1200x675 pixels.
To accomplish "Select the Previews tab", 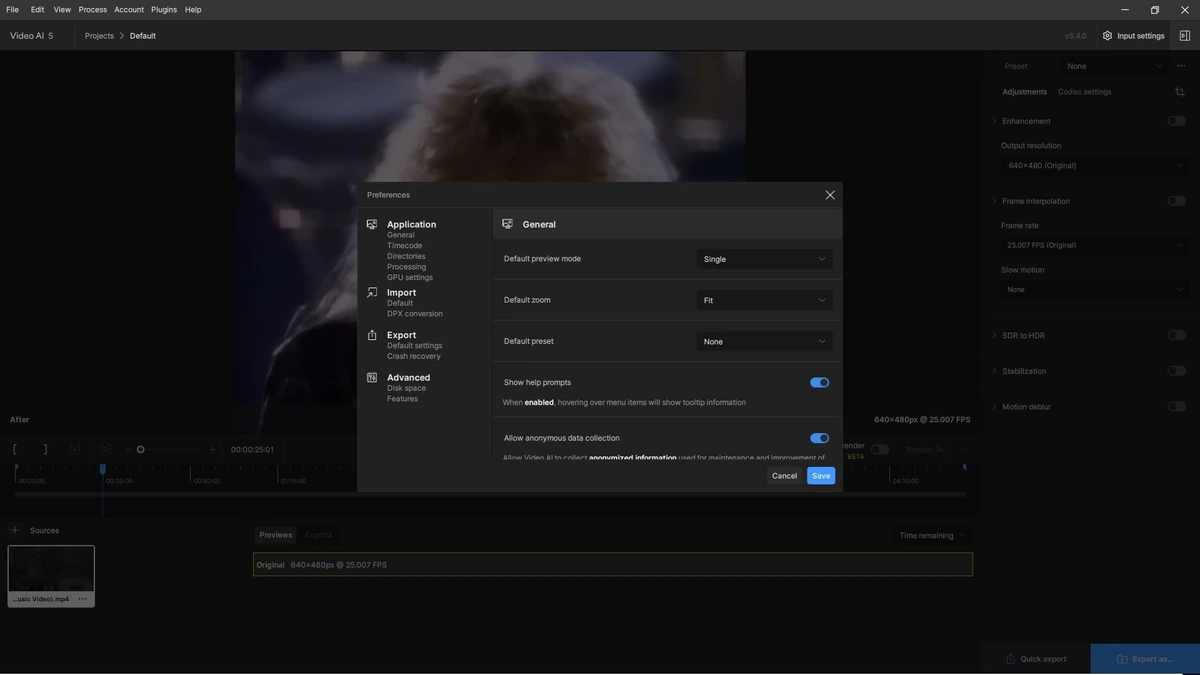I will tap(276, 535).
